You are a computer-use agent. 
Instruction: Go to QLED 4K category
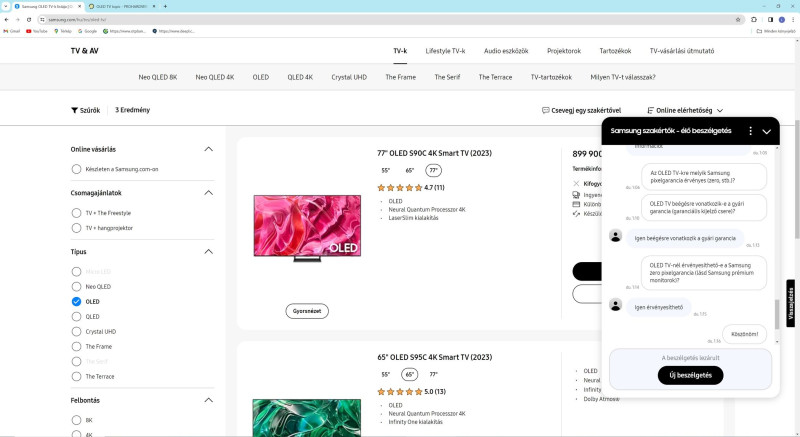(x=300, y=77)
